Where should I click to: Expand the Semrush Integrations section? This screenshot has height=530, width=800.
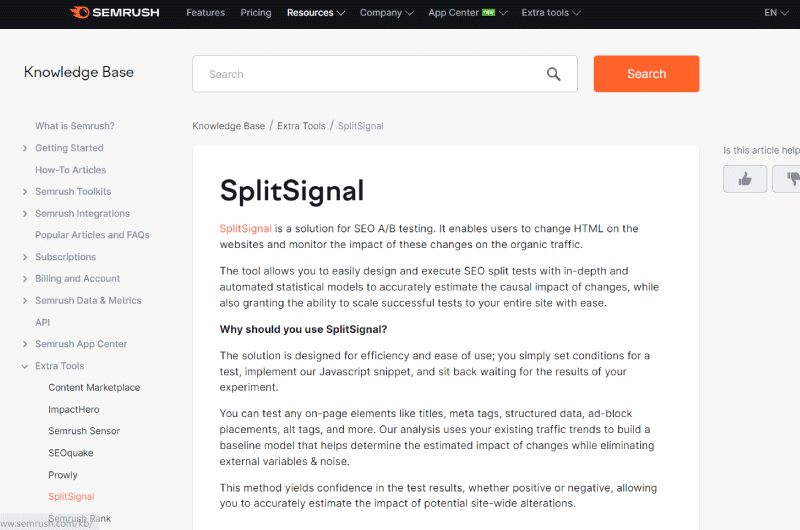point(25,213)
